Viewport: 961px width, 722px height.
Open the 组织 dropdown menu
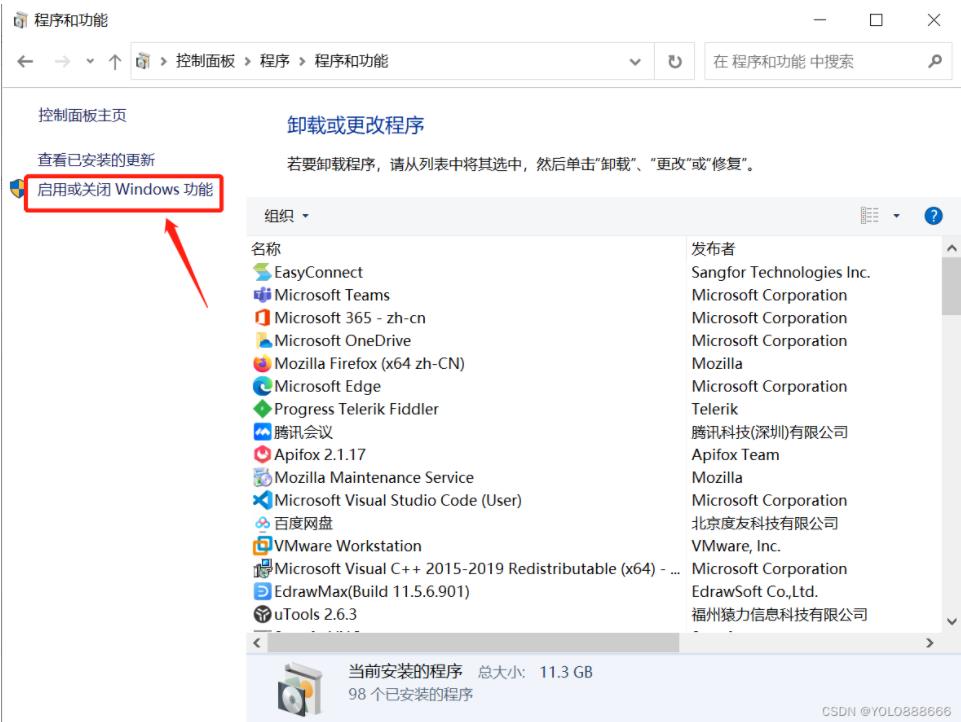[286, 216]
